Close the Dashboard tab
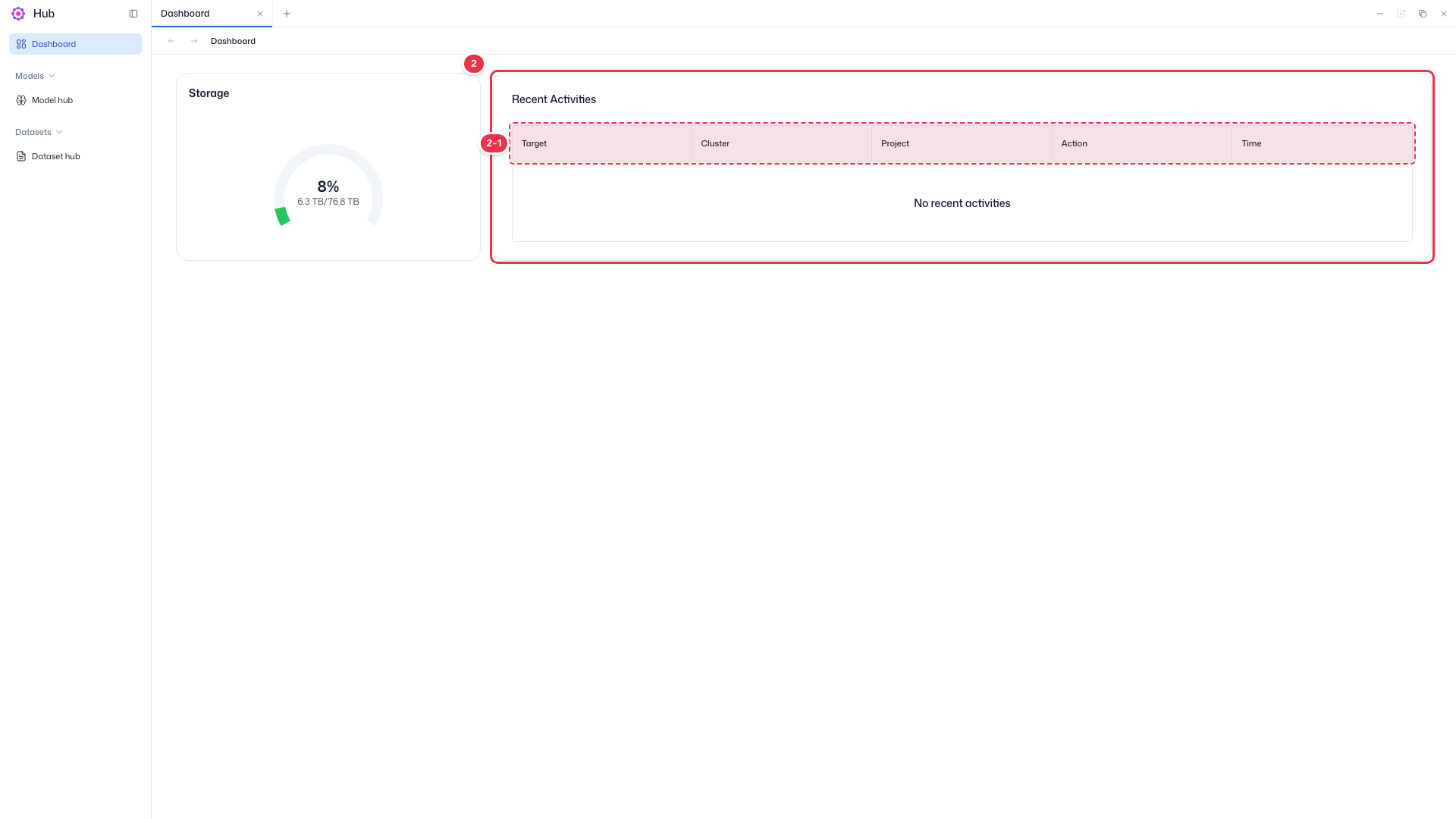1456x819 pixels. (x=260, y=14)
